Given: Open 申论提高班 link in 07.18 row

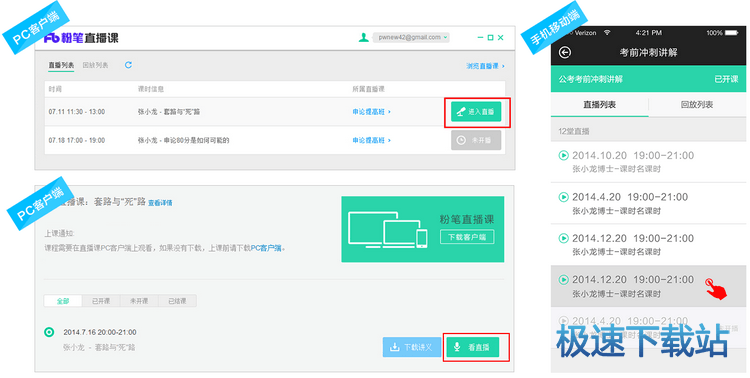Looking at the screenshot, I should tap(372, 141).
